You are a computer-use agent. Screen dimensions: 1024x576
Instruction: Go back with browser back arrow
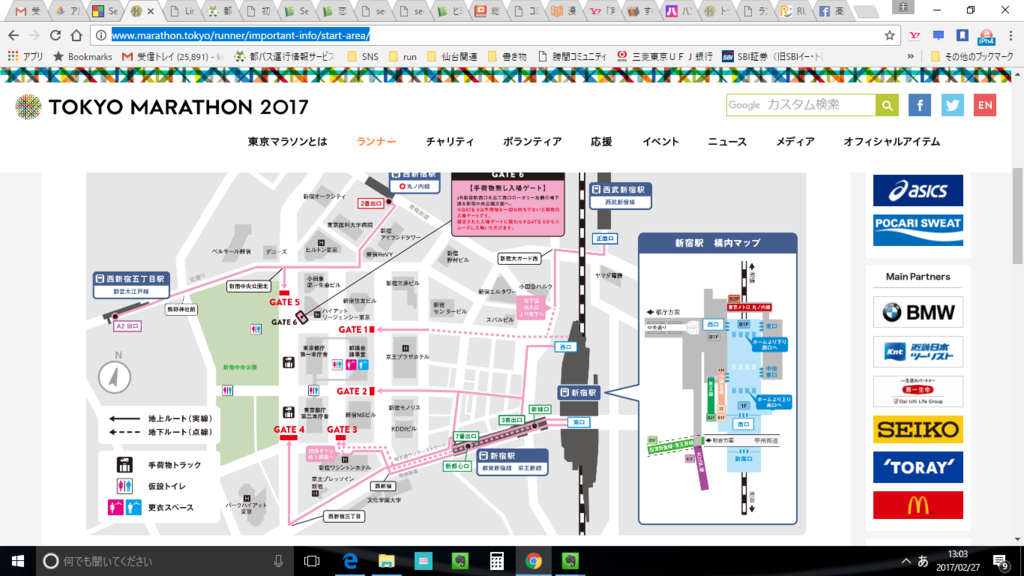pos(14,35)
